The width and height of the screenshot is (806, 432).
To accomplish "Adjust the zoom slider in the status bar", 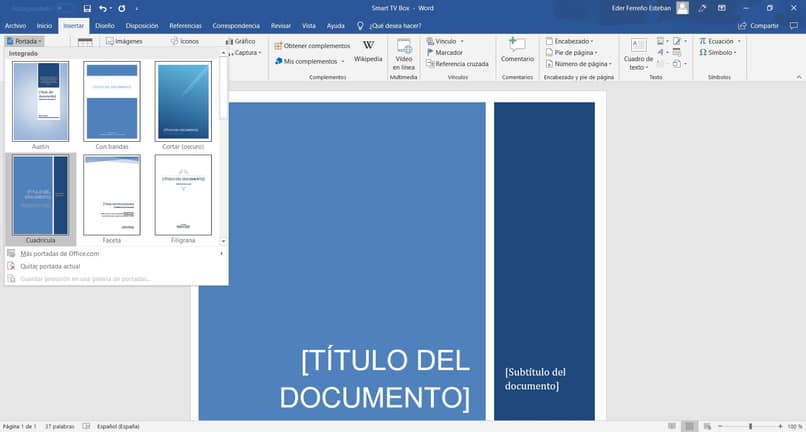I will pos(750,426).
